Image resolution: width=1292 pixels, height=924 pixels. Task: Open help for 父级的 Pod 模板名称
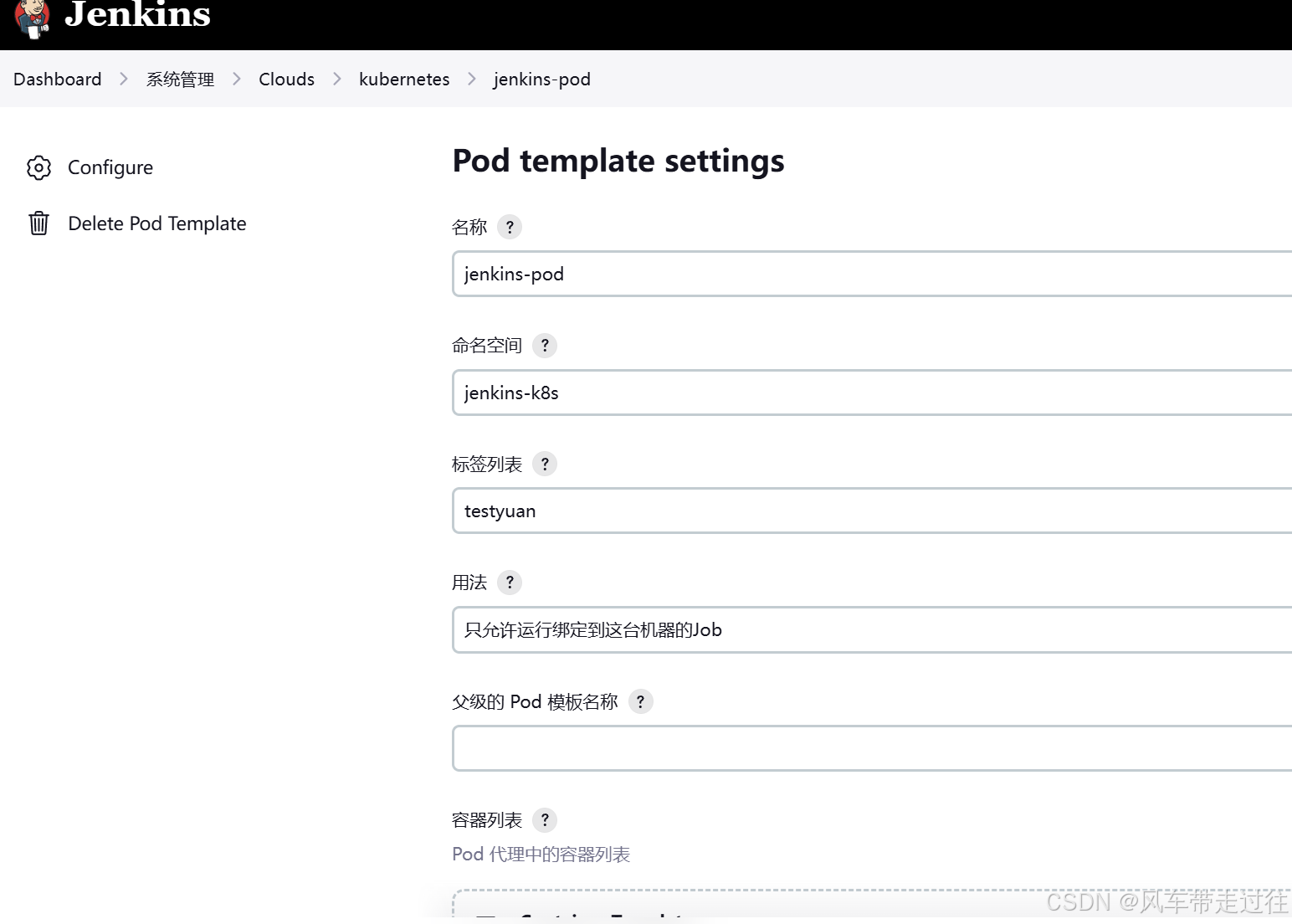[x=641, y=701]
